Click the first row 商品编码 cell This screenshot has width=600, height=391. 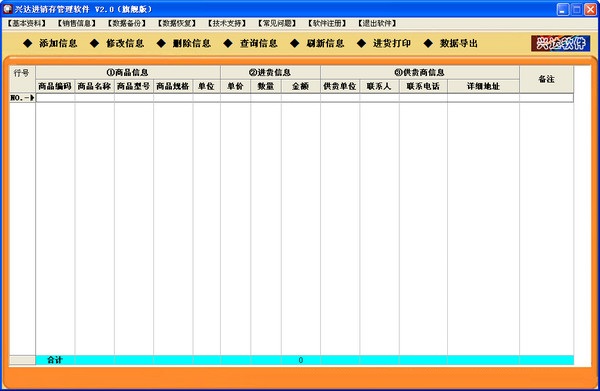click(x=55, y=98)
